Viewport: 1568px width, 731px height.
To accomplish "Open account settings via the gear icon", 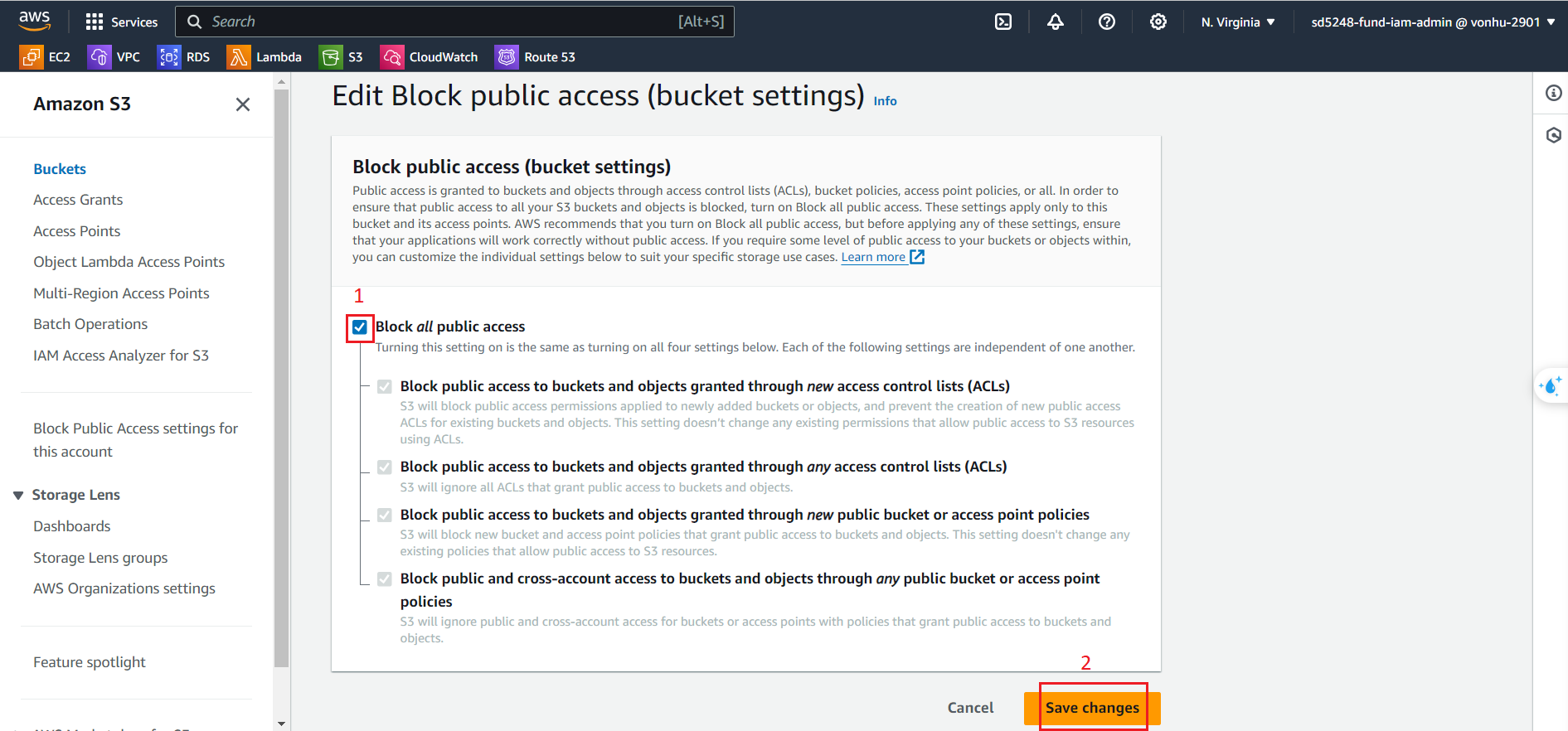I will tap(1158, 22).
